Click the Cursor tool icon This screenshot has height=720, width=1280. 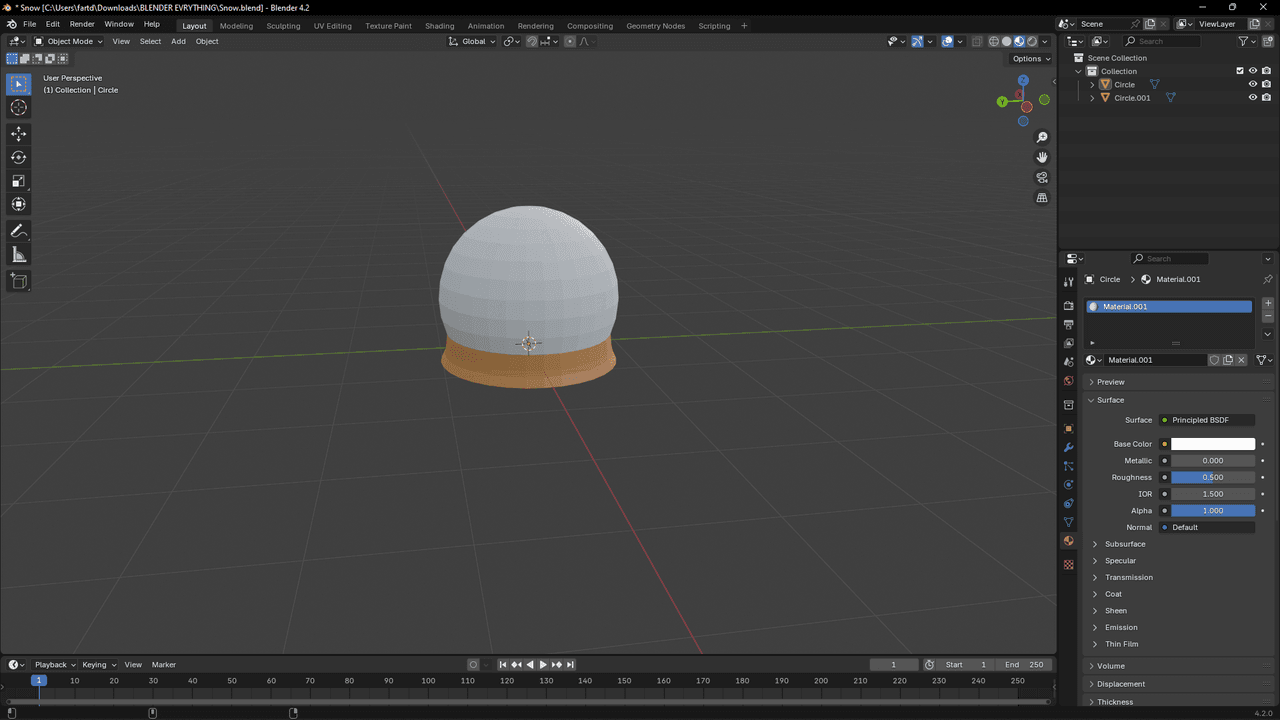coord(18,107)
